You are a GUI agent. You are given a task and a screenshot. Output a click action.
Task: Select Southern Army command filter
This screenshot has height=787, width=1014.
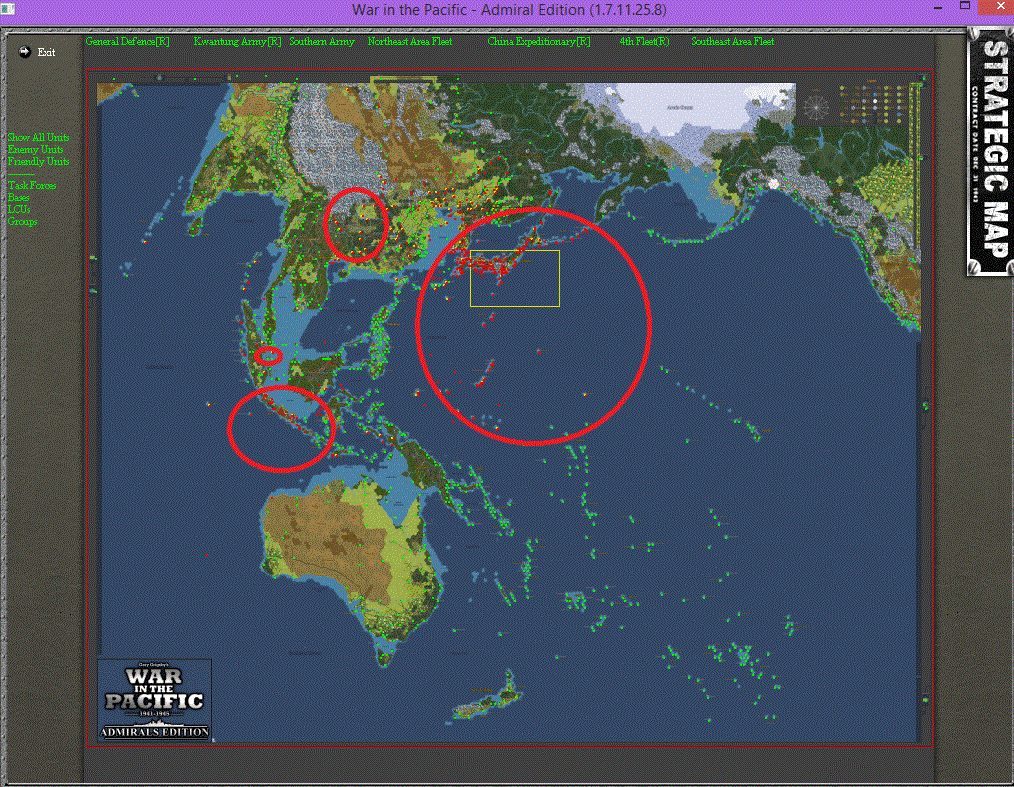(321, 41)
